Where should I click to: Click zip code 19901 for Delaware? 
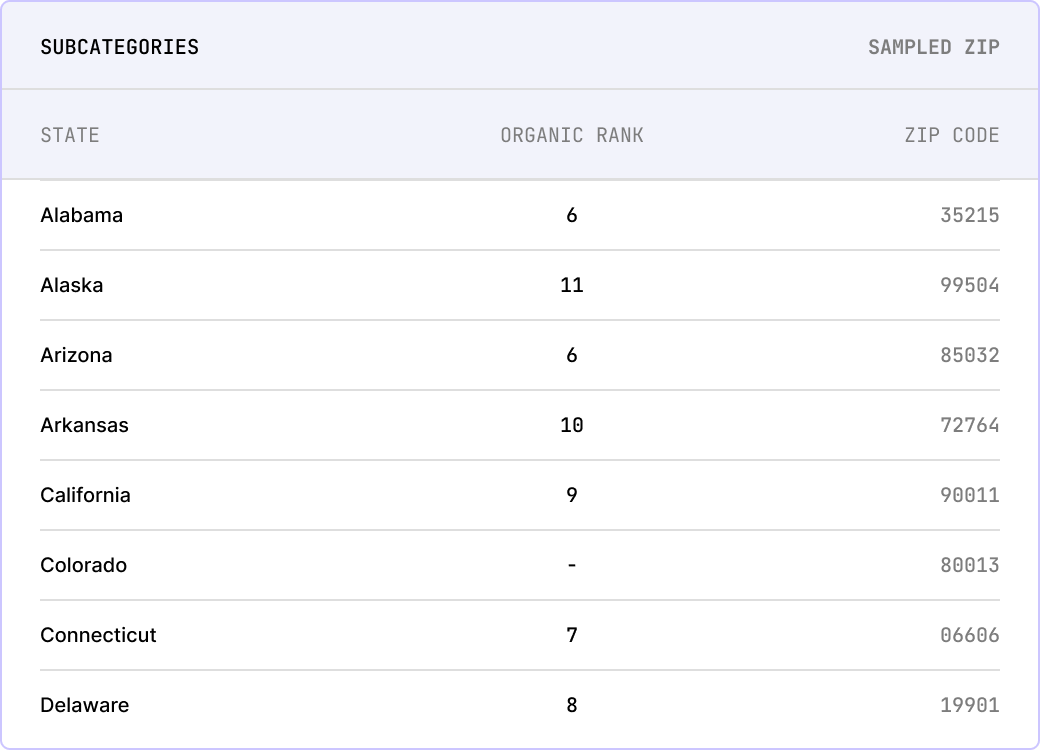coord(970,705)
